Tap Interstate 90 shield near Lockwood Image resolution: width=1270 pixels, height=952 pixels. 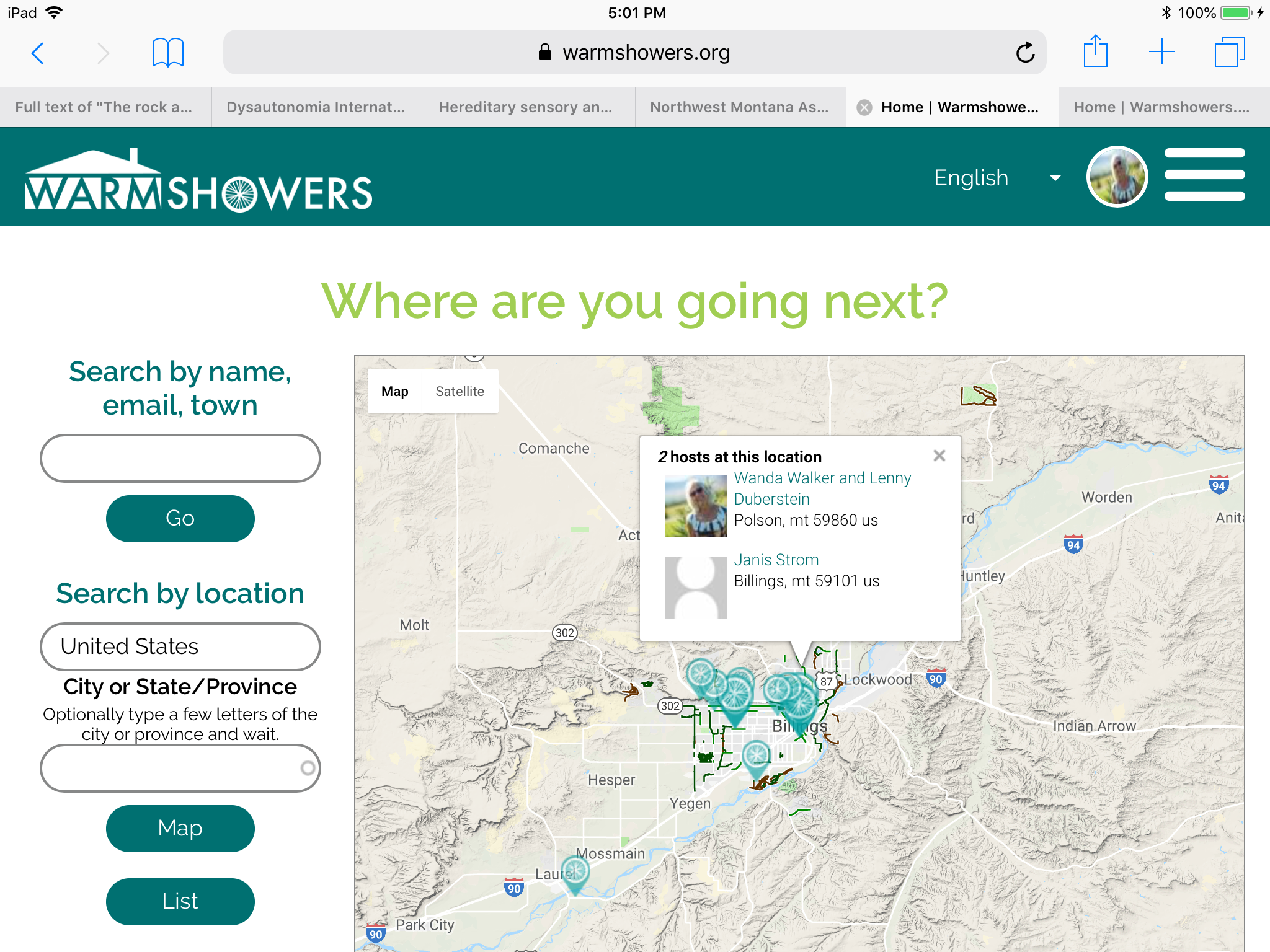point(936,678)
